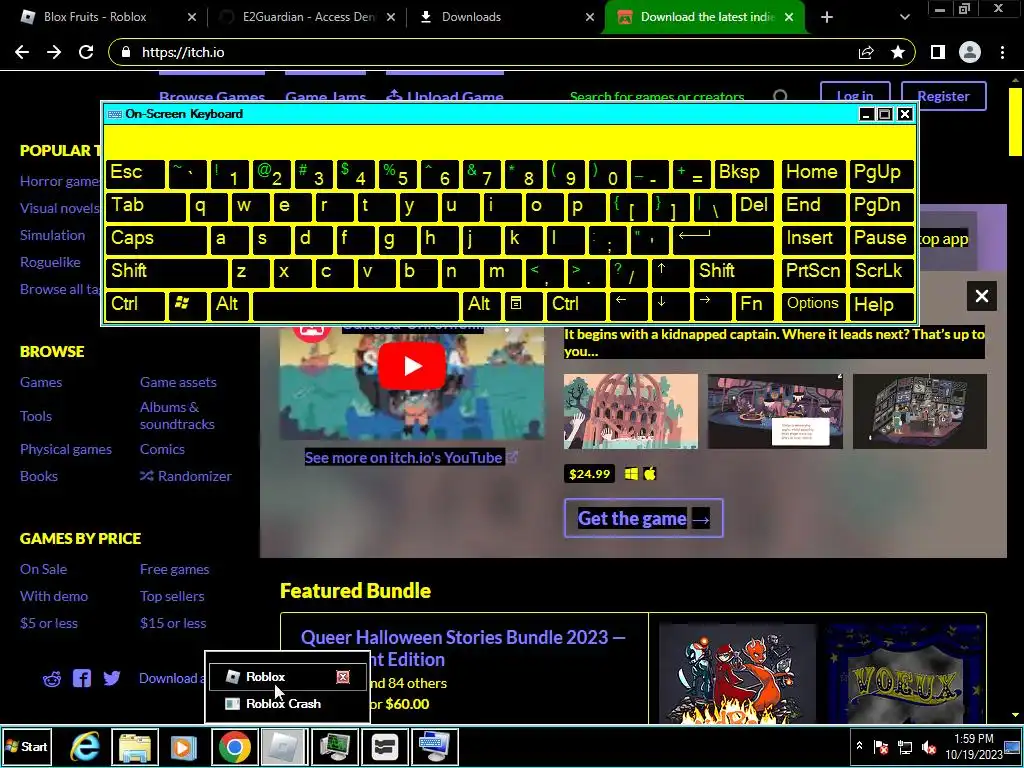Open the Game assets browse link

178,382
